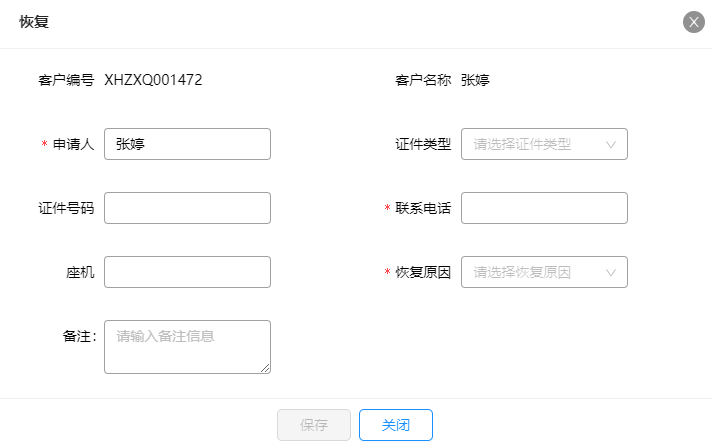Image resolution: width=712 pixels, height=448 pixels.
Task: Focus the 证件号码 text field
Action: pyautogui.click(x=187, y=208)
